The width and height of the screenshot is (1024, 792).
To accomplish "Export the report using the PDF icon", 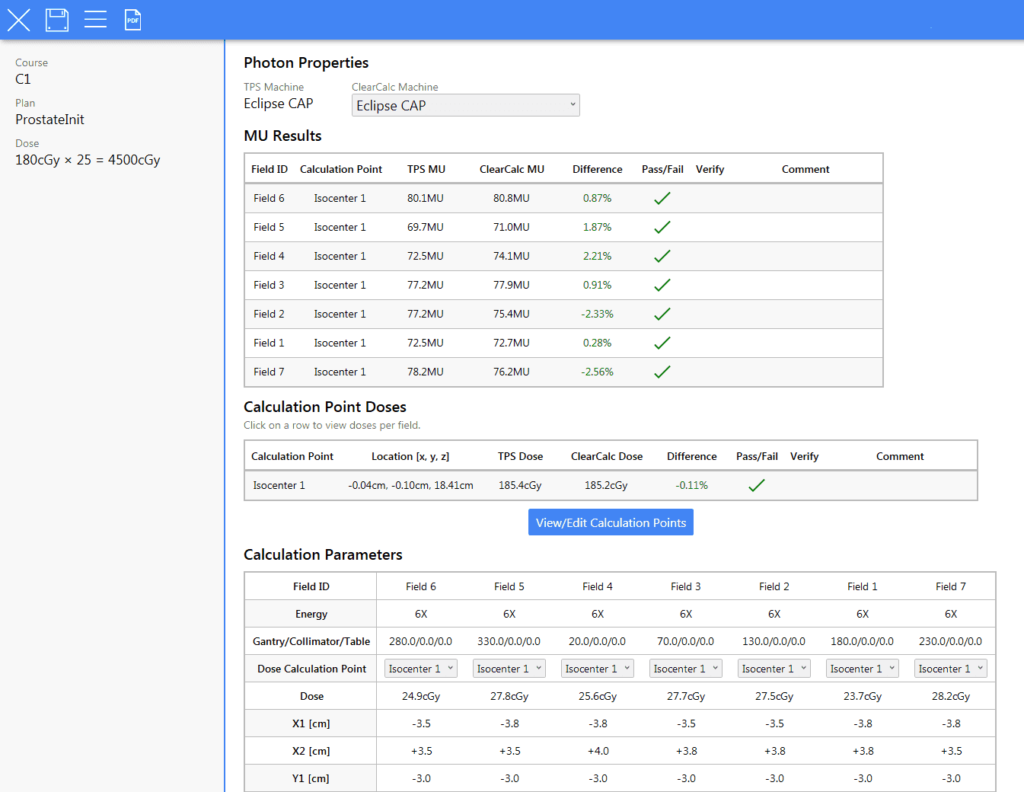I will (132, 19).
